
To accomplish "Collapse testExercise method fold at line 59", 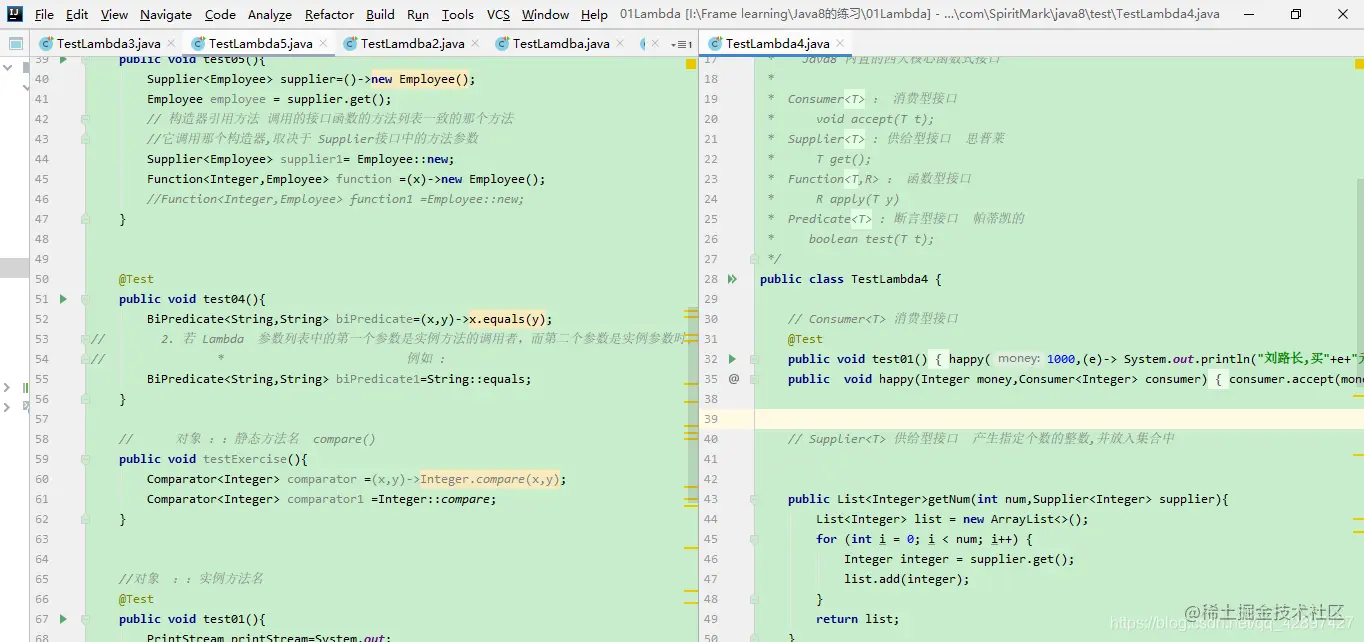I will pos(85,459).
